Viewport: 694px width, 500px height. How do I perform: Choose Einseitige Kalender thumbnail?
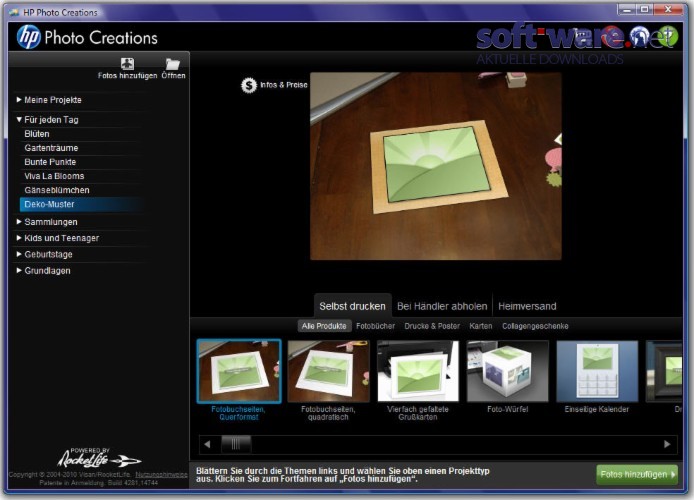click(597, 371)
